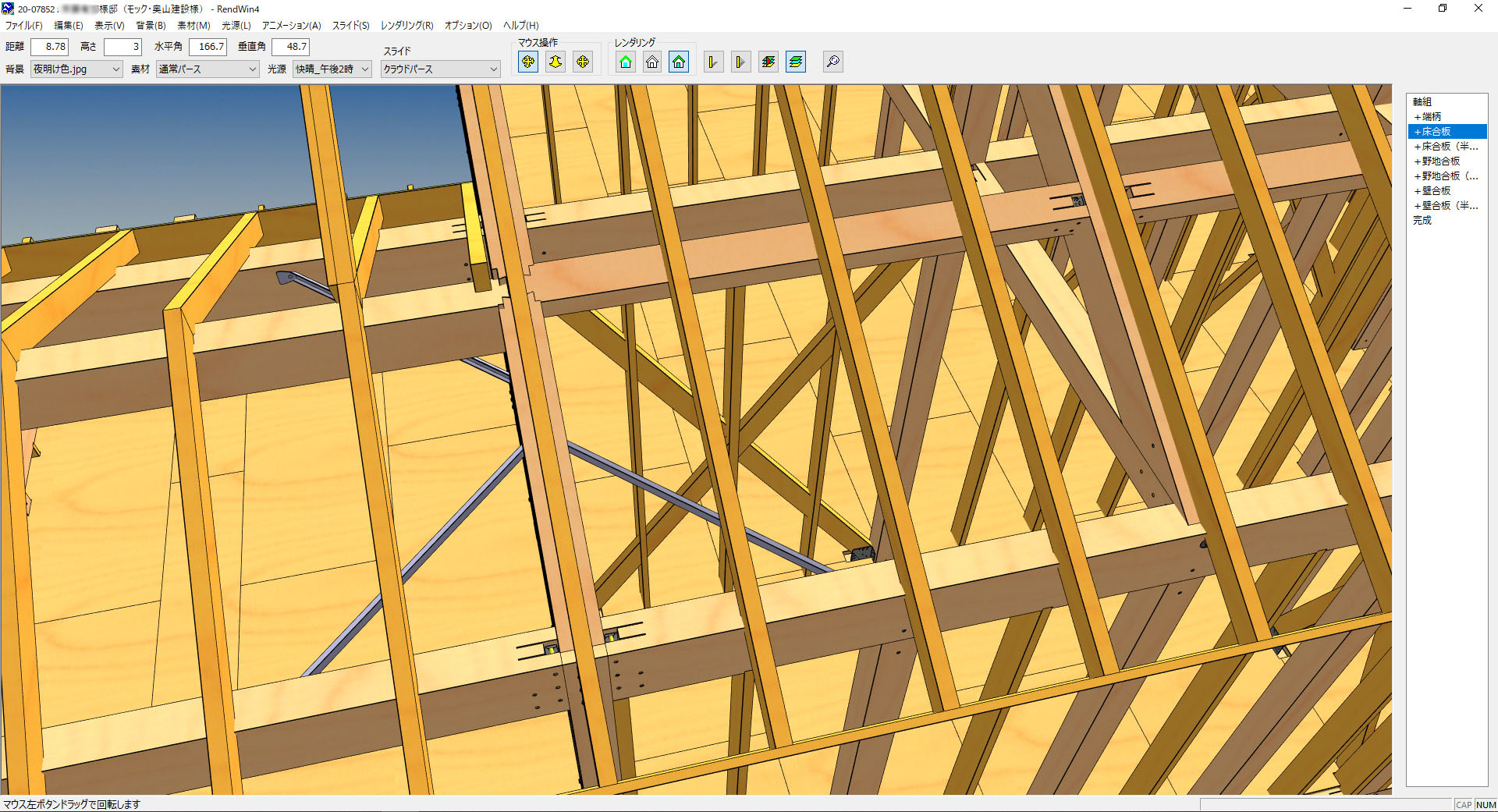
Task: Open the ファイル(F) menu
Action: coord(24,26)
